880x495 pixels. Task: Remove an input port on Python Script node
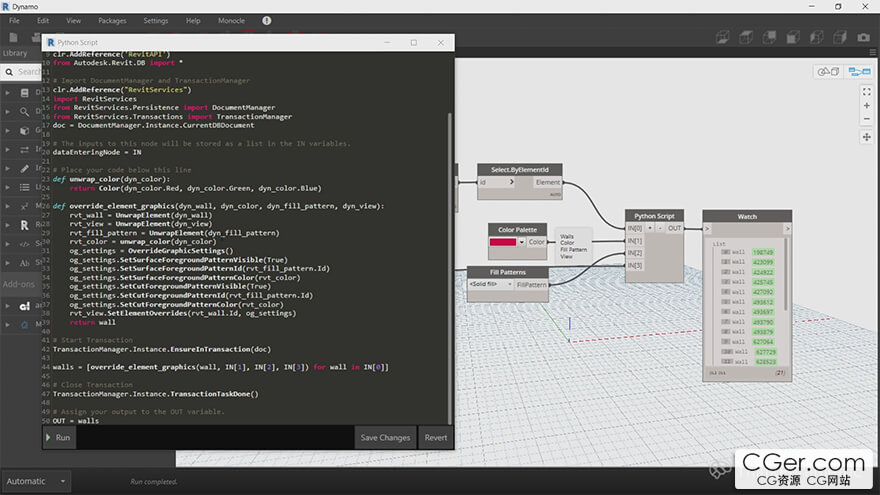660,228
